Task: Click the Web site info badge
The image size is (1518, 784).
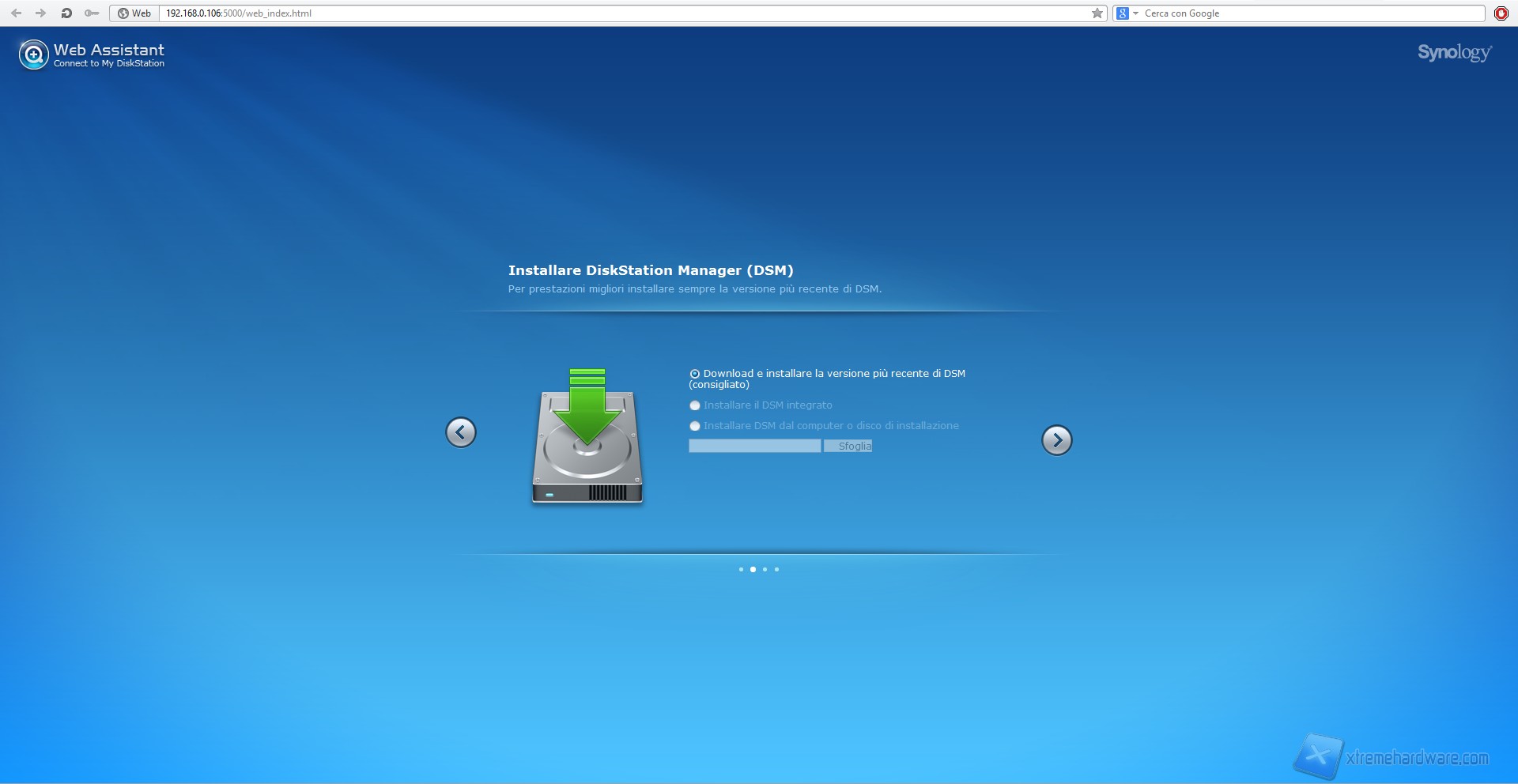Action: click(x=134, y=13)
